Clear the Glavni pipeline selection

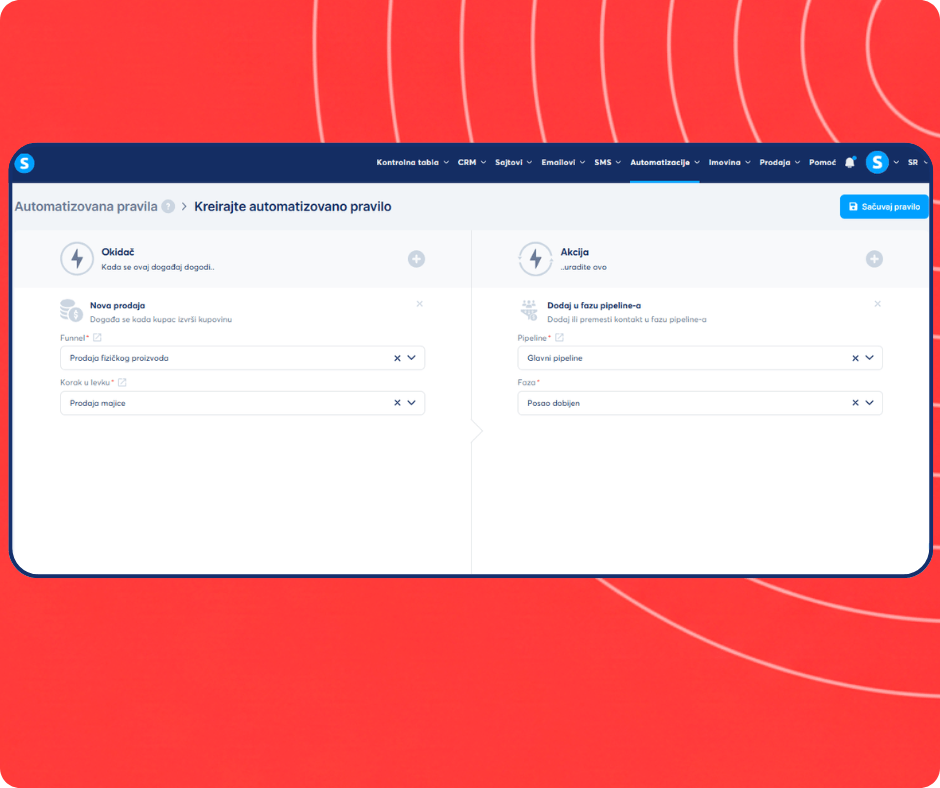point(855,358)
